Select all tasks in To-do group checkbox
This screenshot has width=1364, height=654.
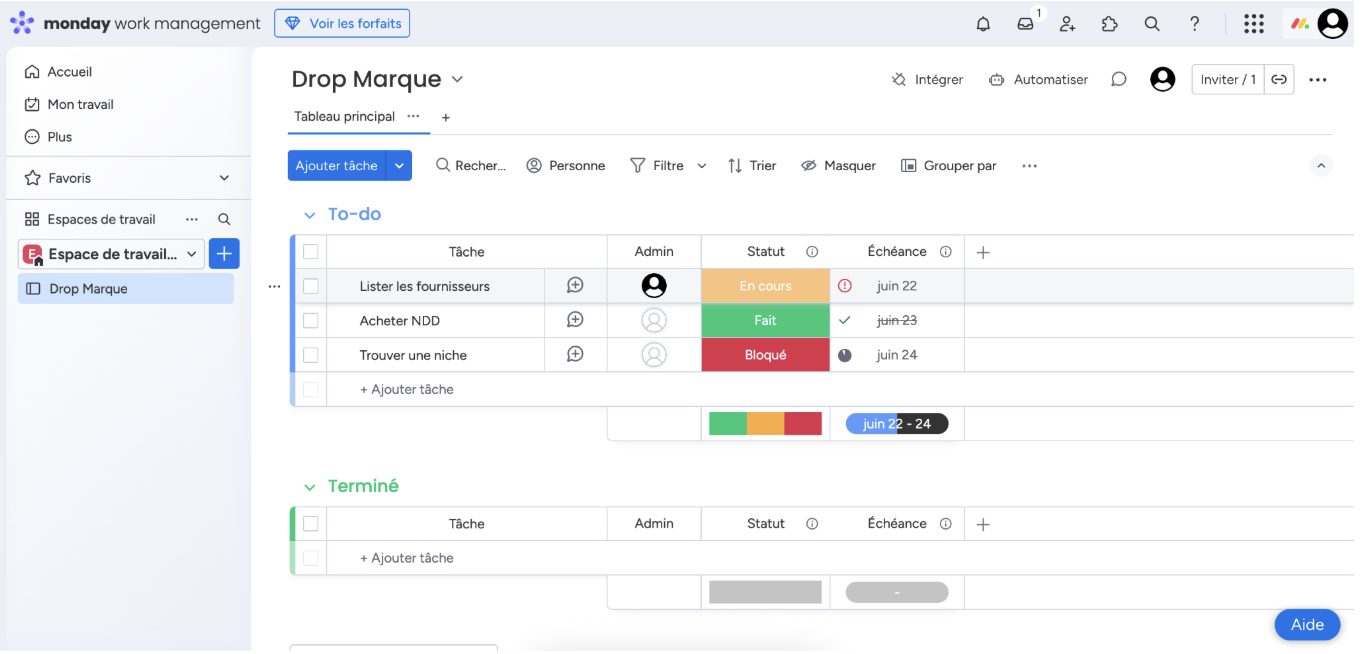coord(311,252)
